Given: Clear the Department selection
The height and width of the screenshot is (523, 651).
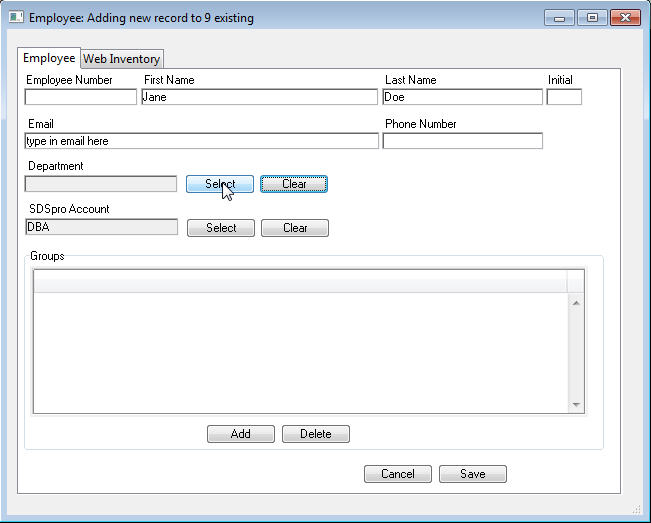Looking at the screenshot, I should pos(294,184).
